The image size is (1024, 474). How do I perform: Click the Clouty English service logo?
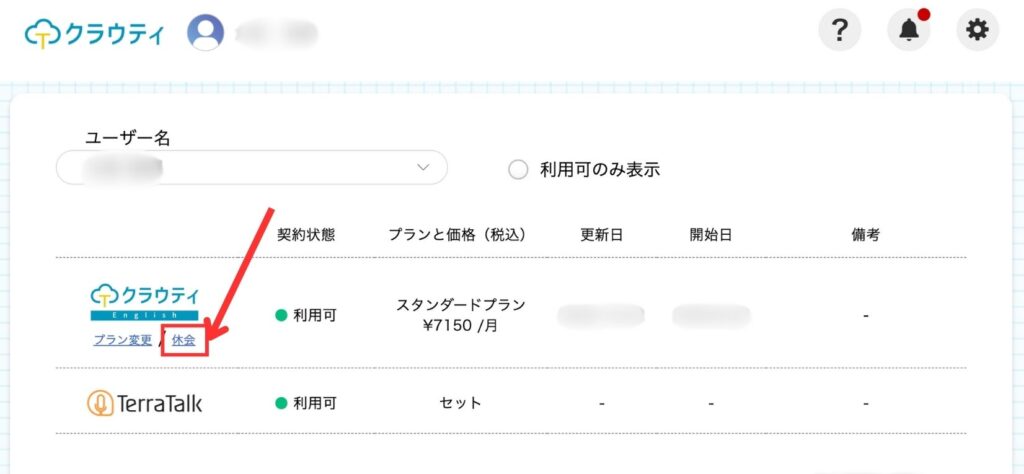(x=144, y=302)
